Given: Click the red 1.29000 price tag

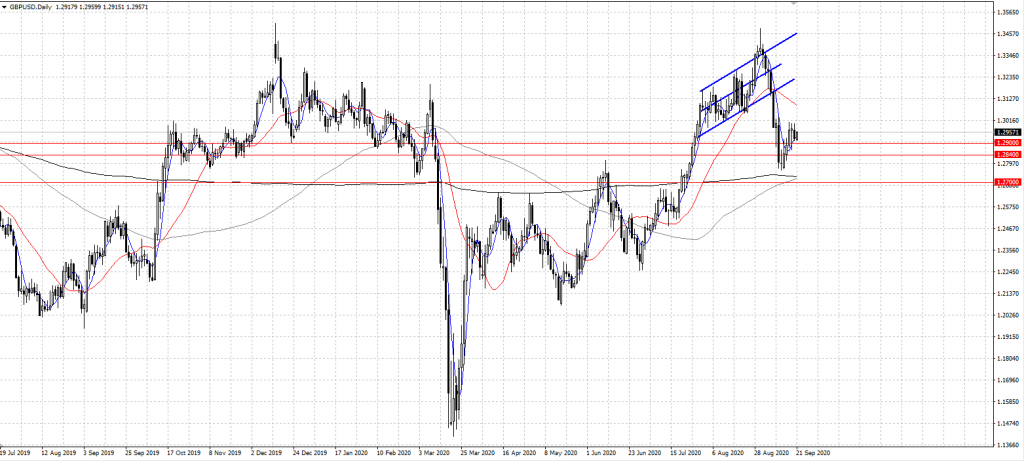Looking at the screenshot, I should (1007, 143).
